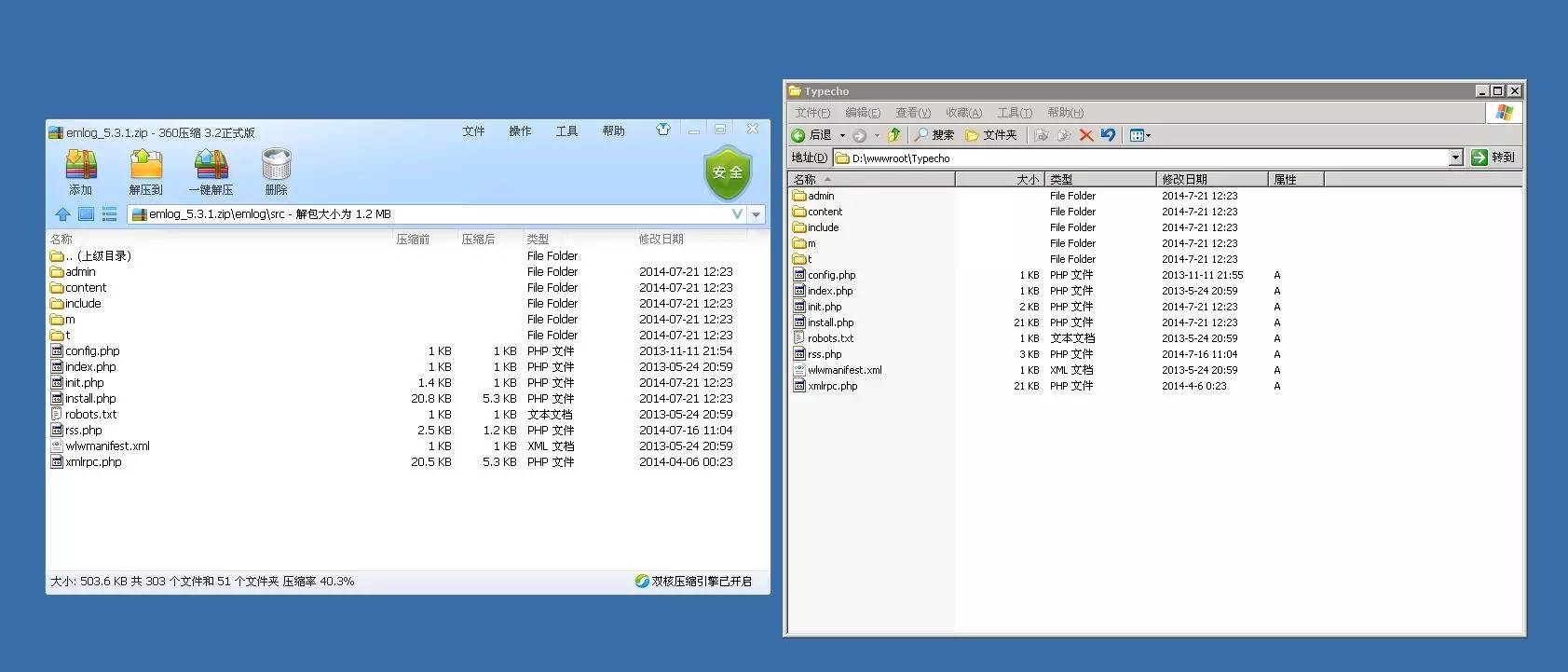Open the skin (shirt) icon in 360压缩 title bar
This screenshot has width=1568, height=672.
tap(662, 130)
